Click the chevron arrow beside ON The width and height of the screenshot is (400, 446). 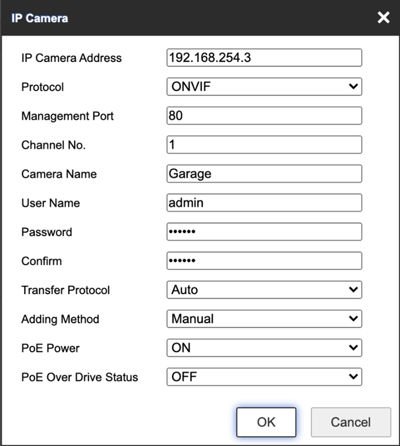point(353,348)
